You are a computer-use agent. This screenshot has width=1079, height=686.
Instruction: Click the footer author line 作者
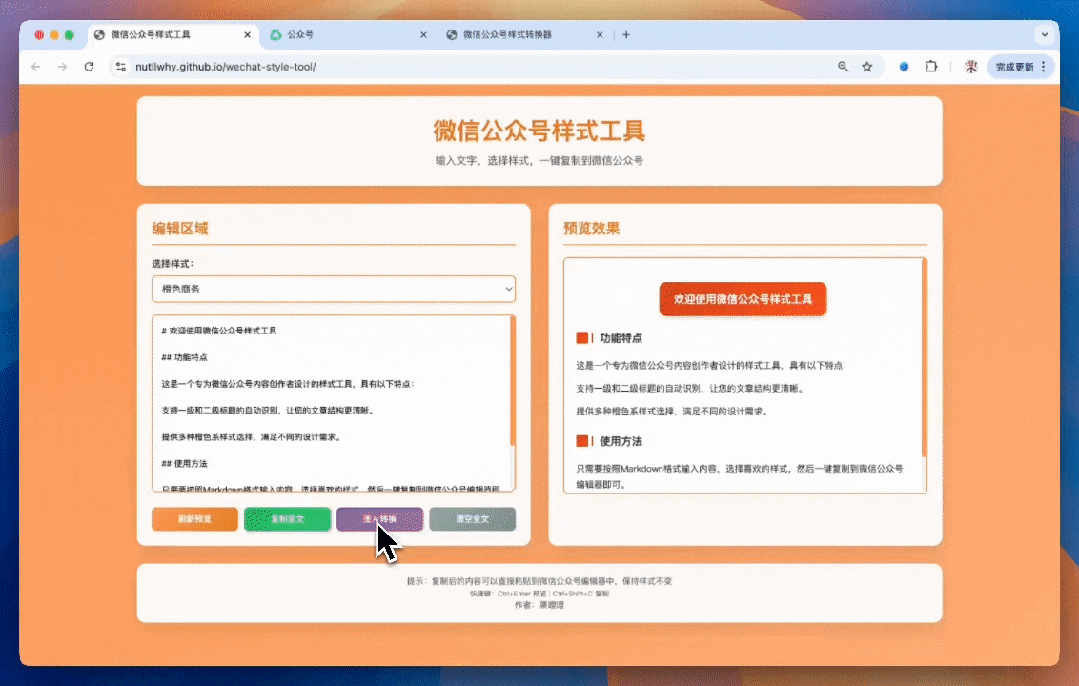[x=540, y=605]
